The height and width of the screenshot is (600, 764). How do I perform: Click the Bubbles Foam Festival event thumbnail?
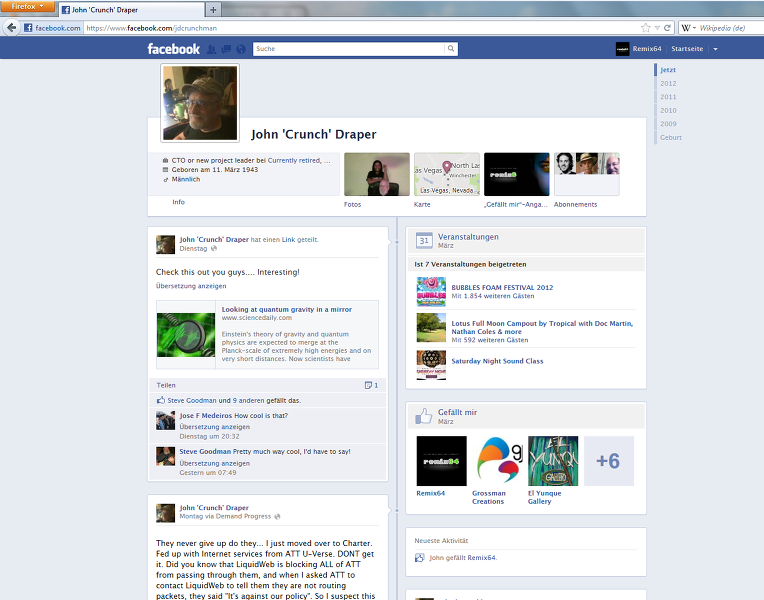point(431,291)
